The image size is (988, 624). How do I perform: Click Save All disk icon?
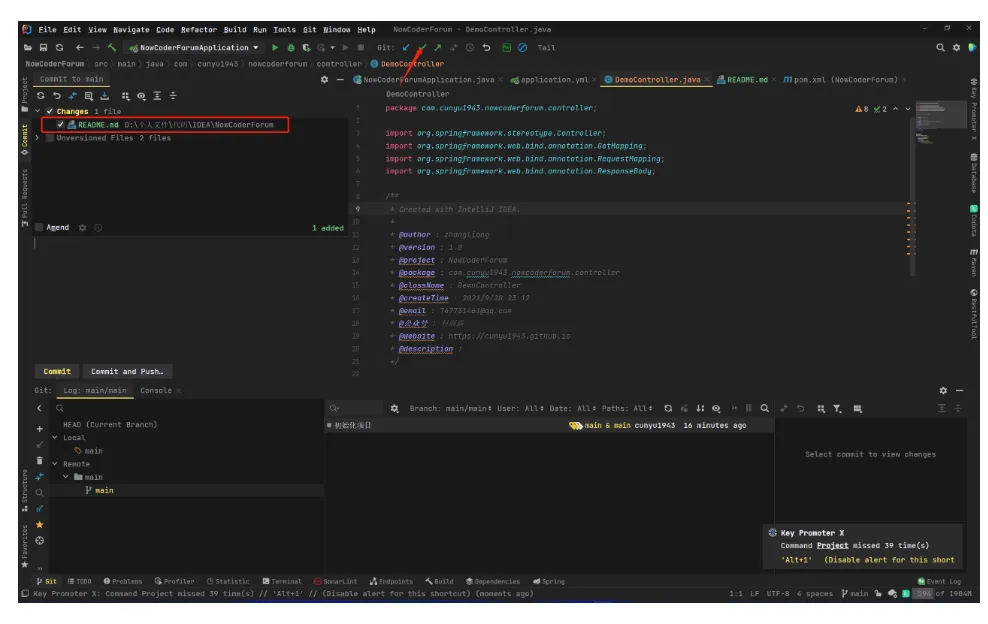pyautogui.click(x=43, y=47)
